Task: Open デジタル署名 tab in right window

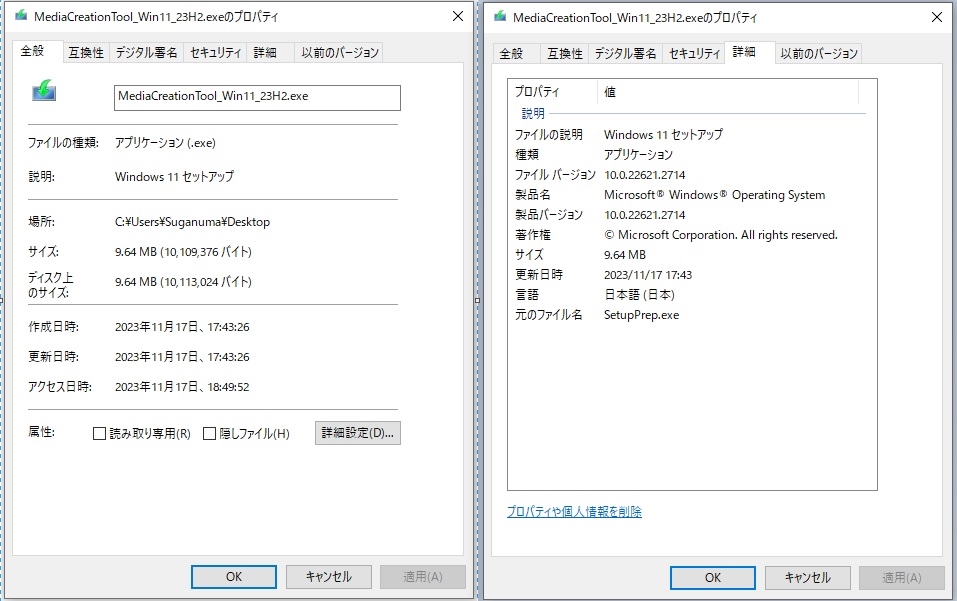Action: (x=626, y=54)
